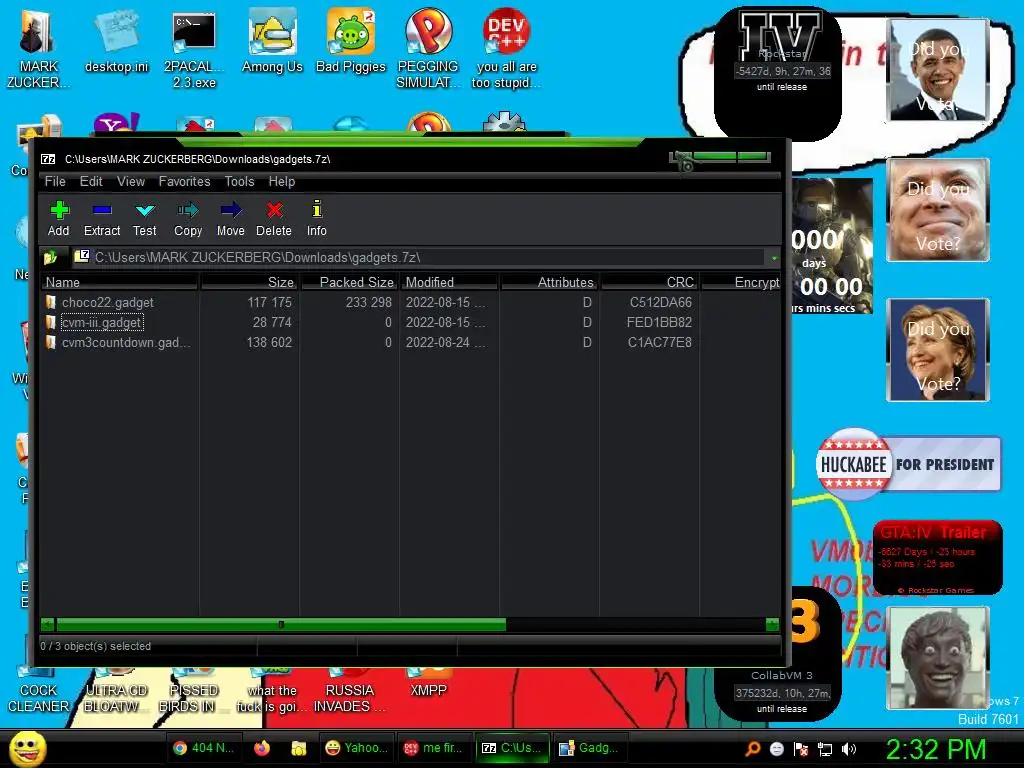The image size is (1024, 768).
Task: Click the horizontal scrollbar thumb
Action: point(281,625)
